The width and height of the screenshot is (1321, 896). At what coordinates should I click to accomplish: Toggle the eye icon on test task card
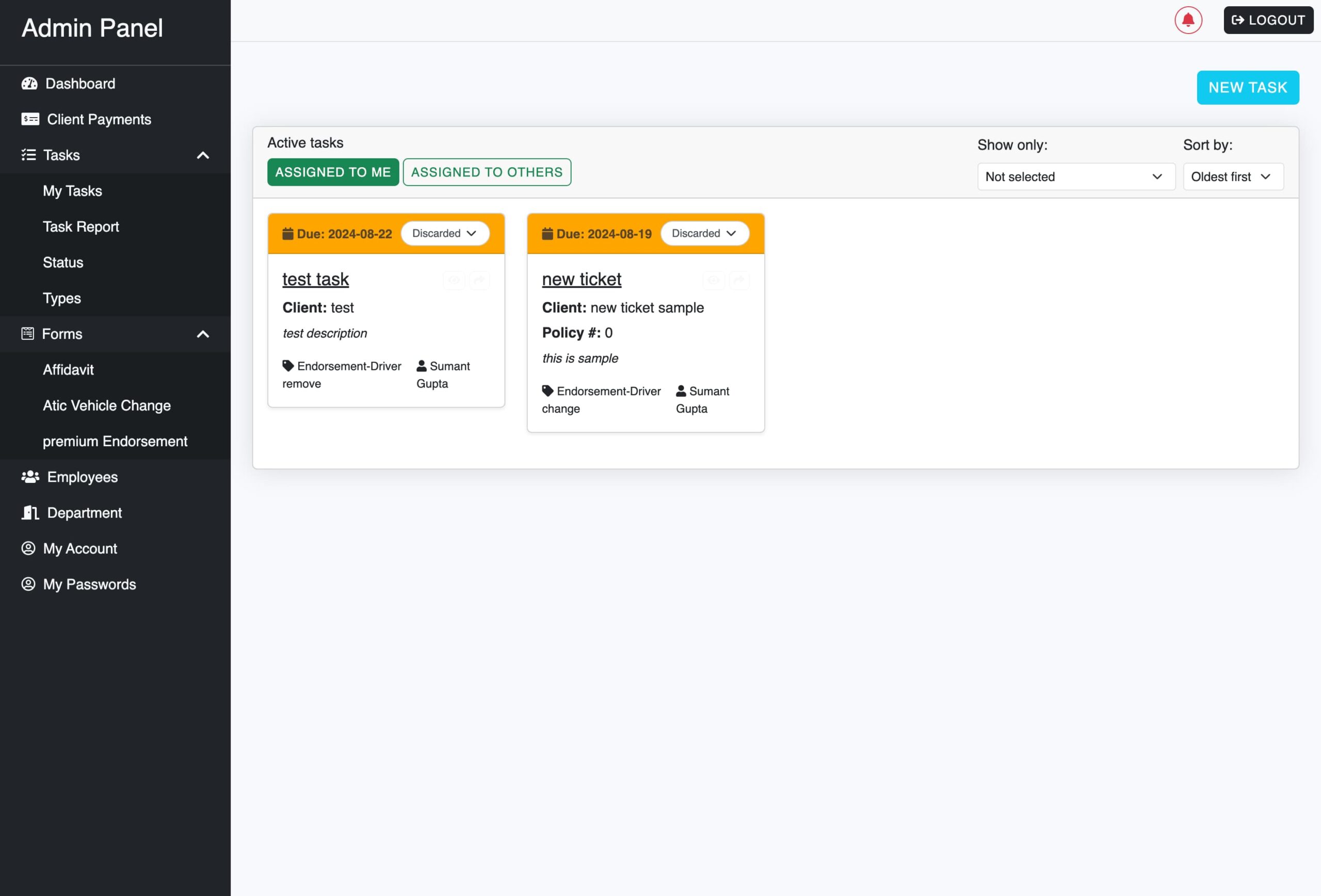click(x=454, y=280)
